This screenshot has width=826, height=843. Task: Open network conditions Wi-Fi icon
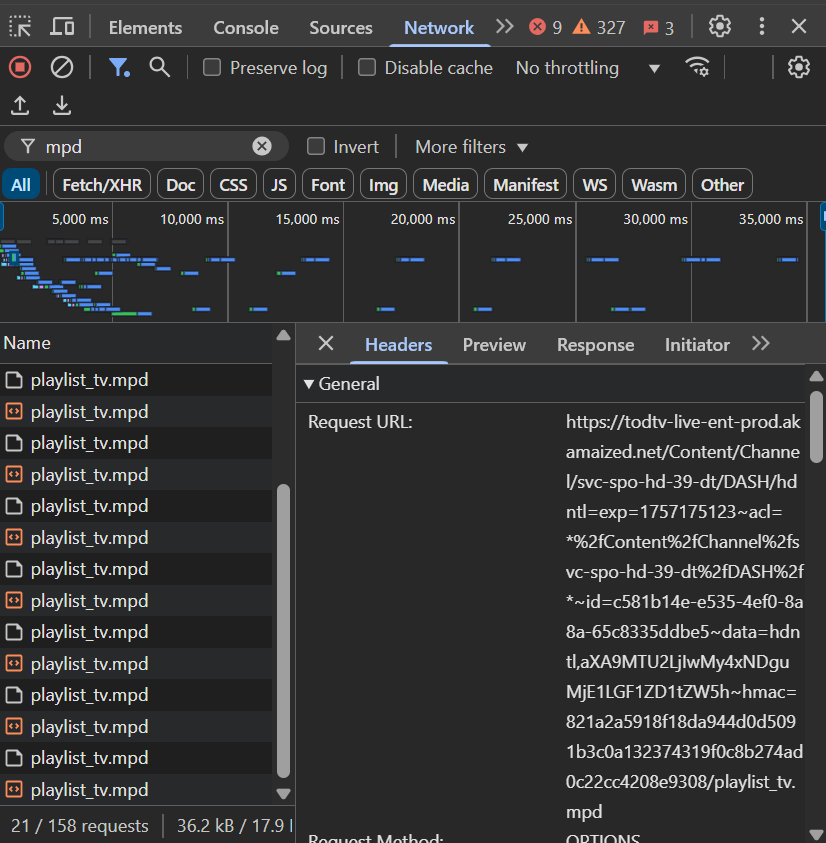697,67
